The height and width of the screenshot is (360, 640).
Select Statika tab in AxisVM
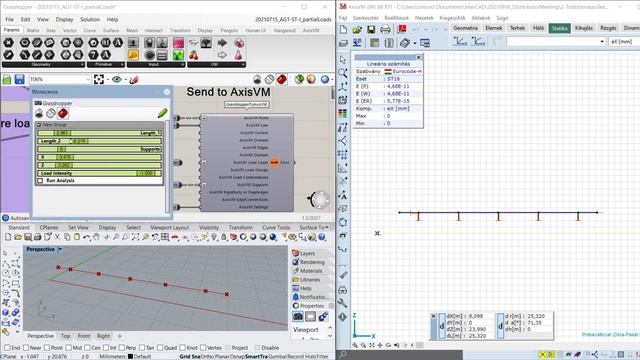(559, 28)
